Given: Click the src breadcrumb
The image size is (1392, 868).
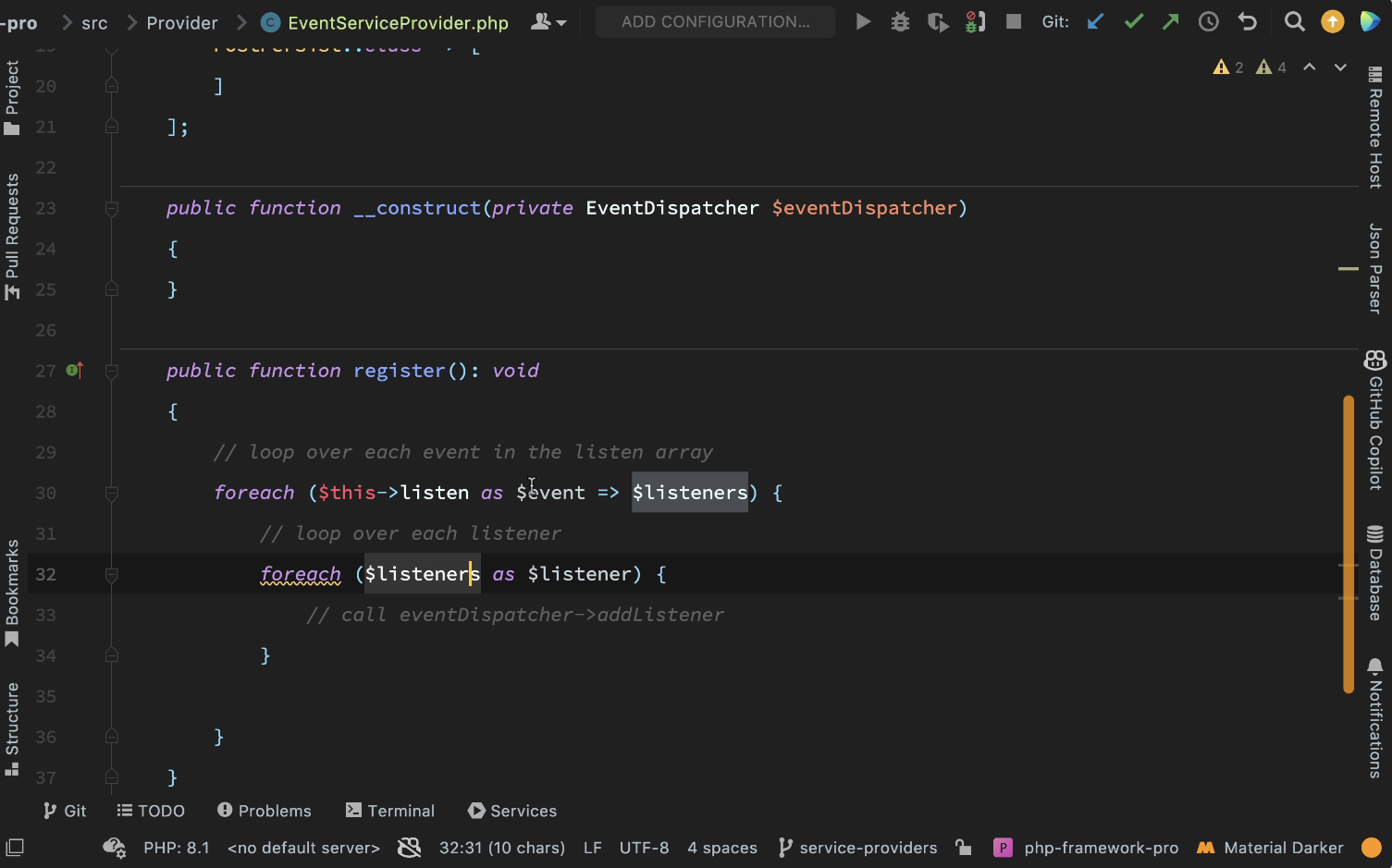Looking at the screenshot, I should coord(94,22).
